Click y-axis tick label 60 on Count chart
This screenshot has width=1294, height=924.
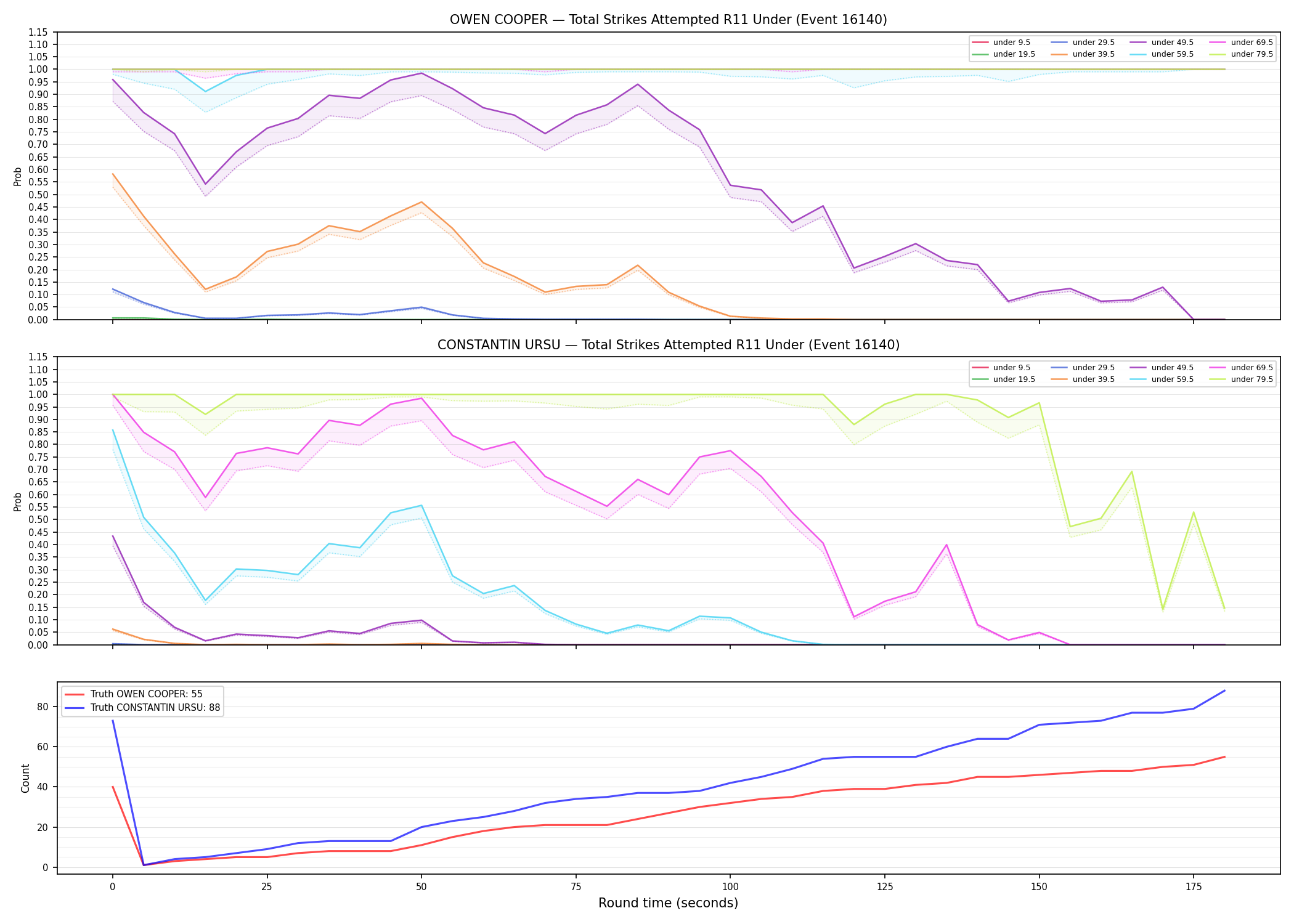click(x=43, y=747)
